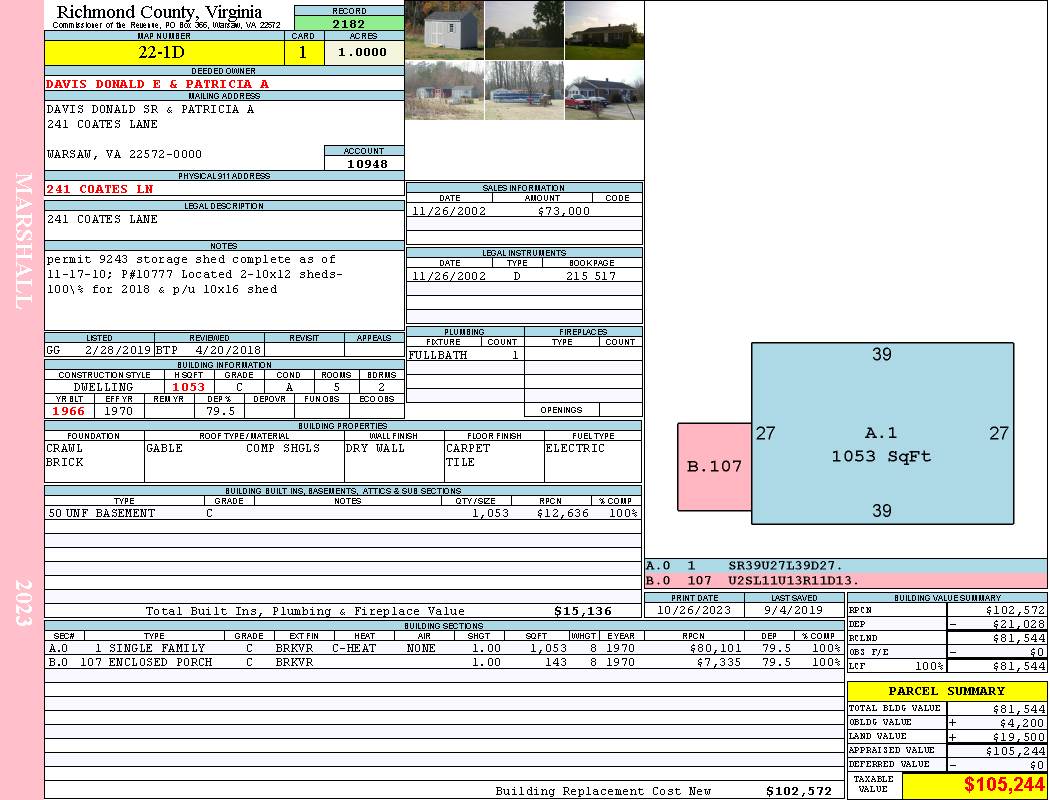The image size is (1050, 800).
Task: Select the 50 UNF BASEMENT built-ins row
Action: coord(342,513)
